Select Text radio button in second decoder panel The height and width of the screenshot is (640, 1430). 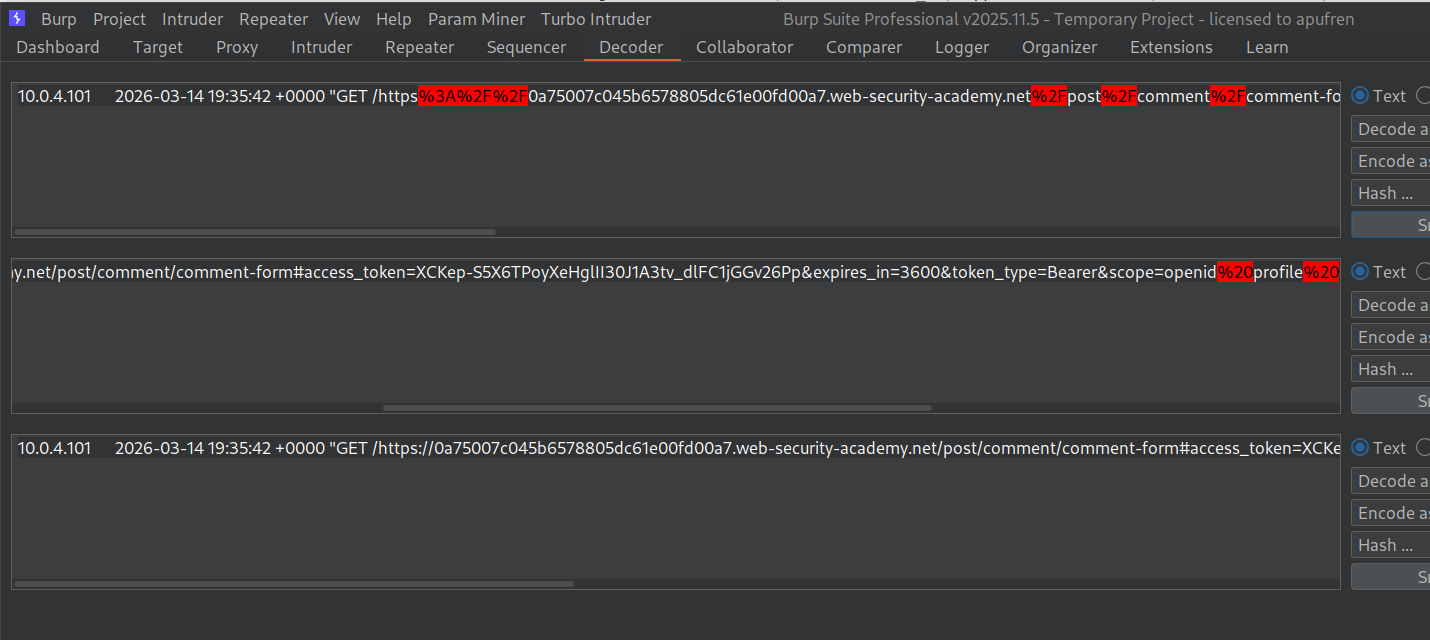(1360, 272)
